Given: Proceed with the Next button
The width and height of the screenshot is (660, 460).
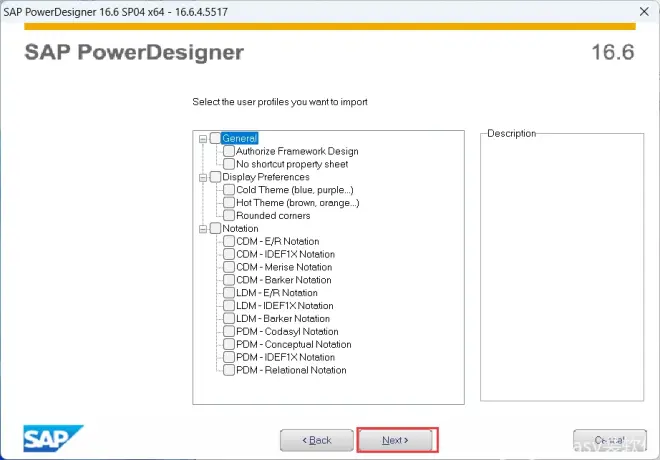Looking at the screenshot, I should coord(396,440).
